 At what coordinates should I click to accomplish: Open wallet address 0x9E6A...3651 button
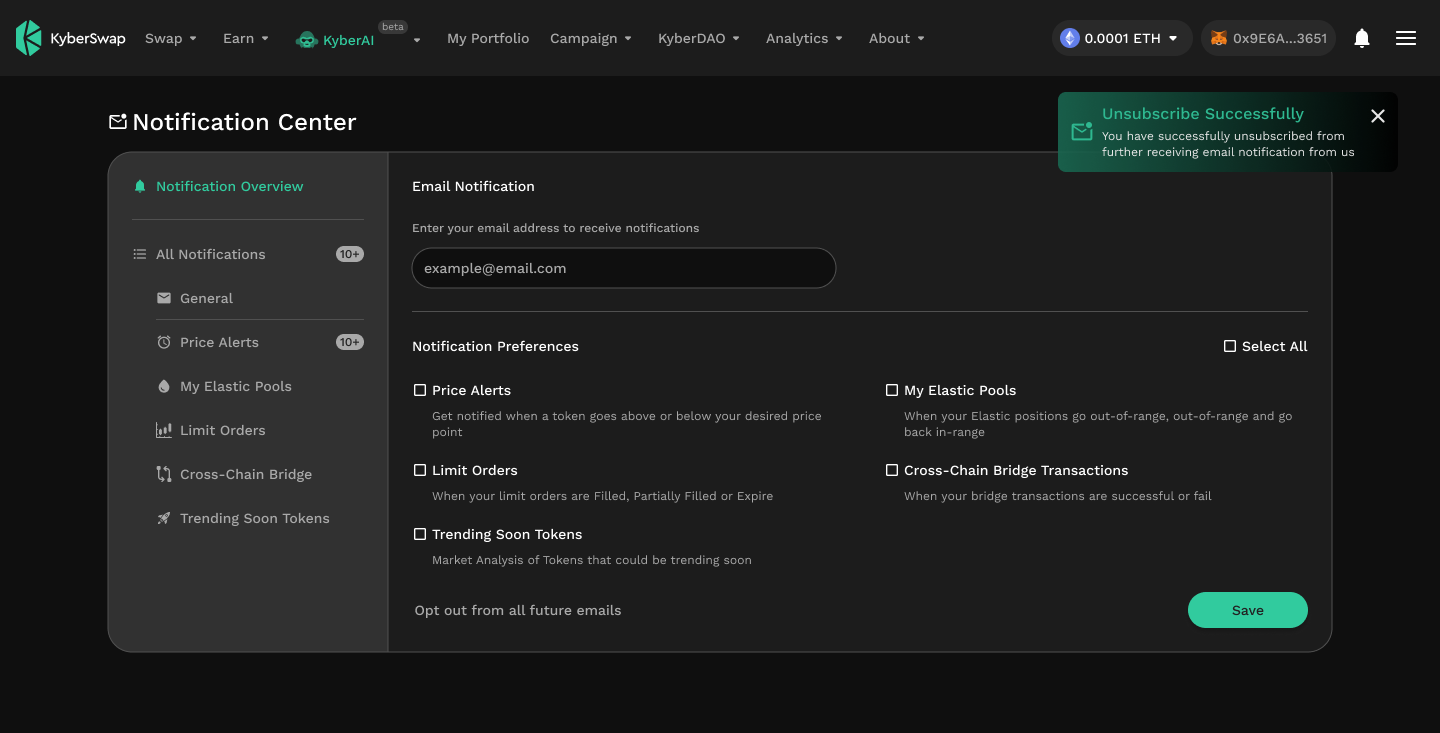click(x=1268, y=38)
